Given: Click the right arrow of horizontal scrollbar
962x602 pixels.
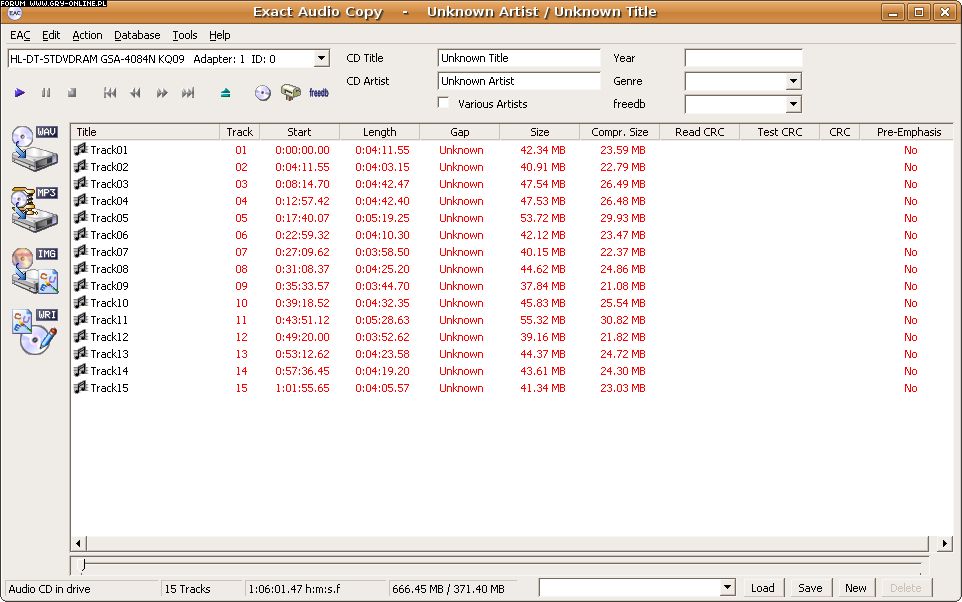Looking at the screenshot, I should [x=945, y=543].
